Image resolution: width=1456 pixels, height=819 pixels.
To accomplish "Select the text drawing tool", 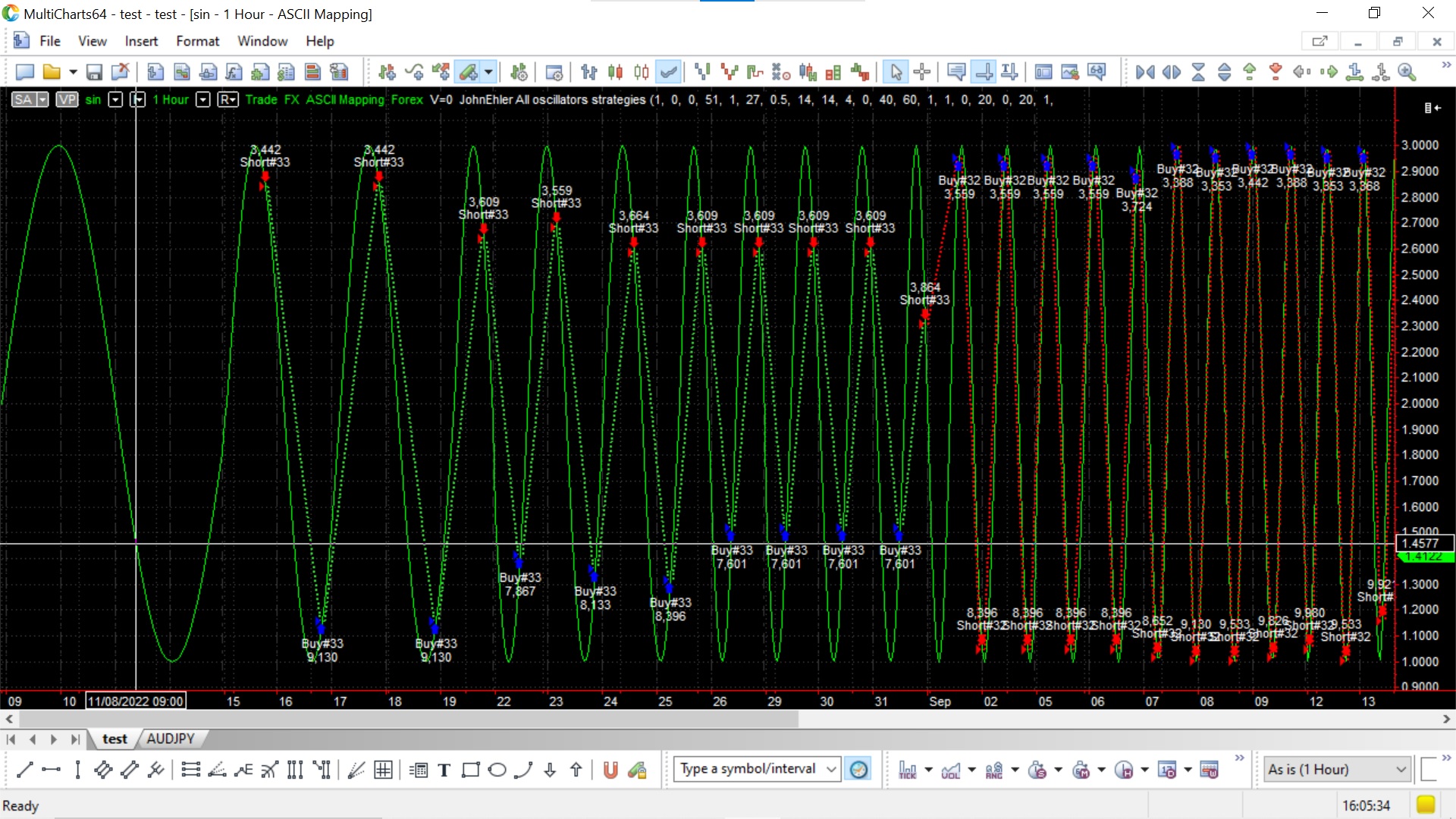I will [444, 770].
